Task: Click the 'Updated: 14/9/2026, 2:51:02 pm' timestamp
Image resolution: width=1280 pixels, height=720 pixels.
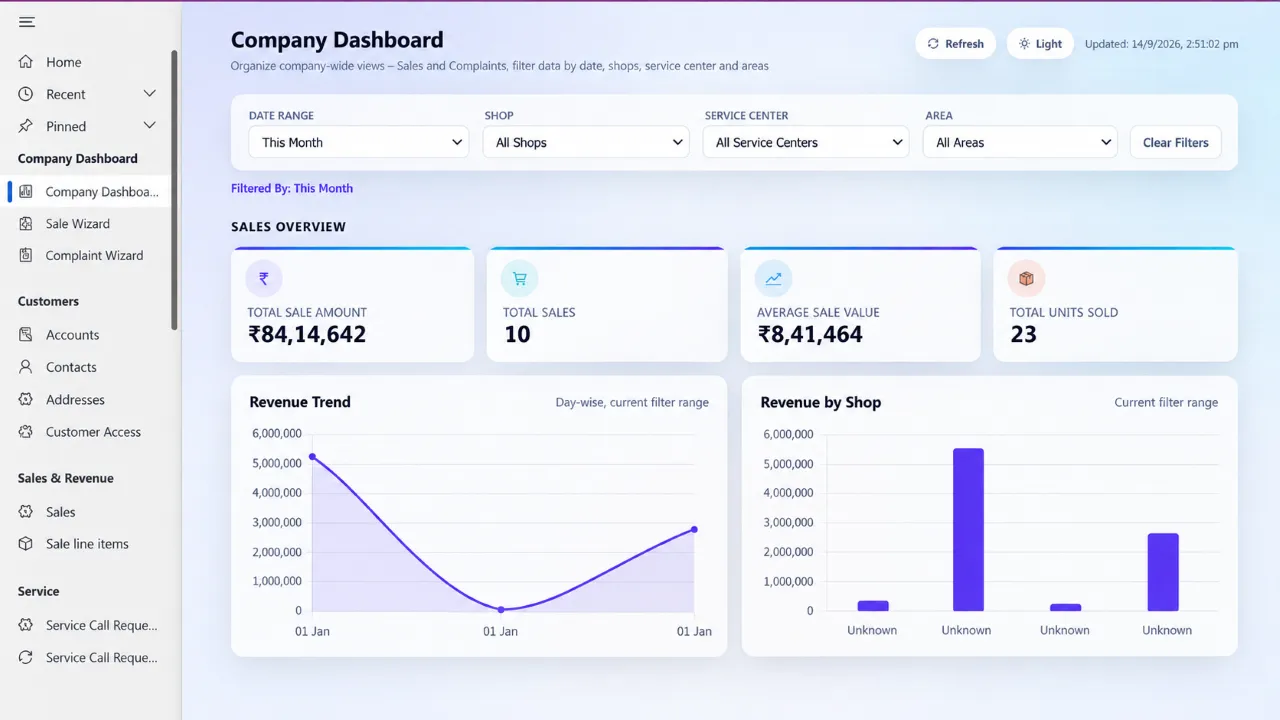Action: point(1162,44)
